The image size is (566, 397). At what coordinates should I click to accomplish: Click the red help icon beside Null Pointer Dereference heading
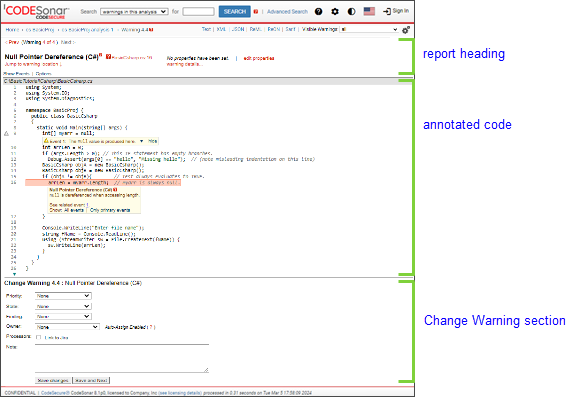tap(108, 57)
